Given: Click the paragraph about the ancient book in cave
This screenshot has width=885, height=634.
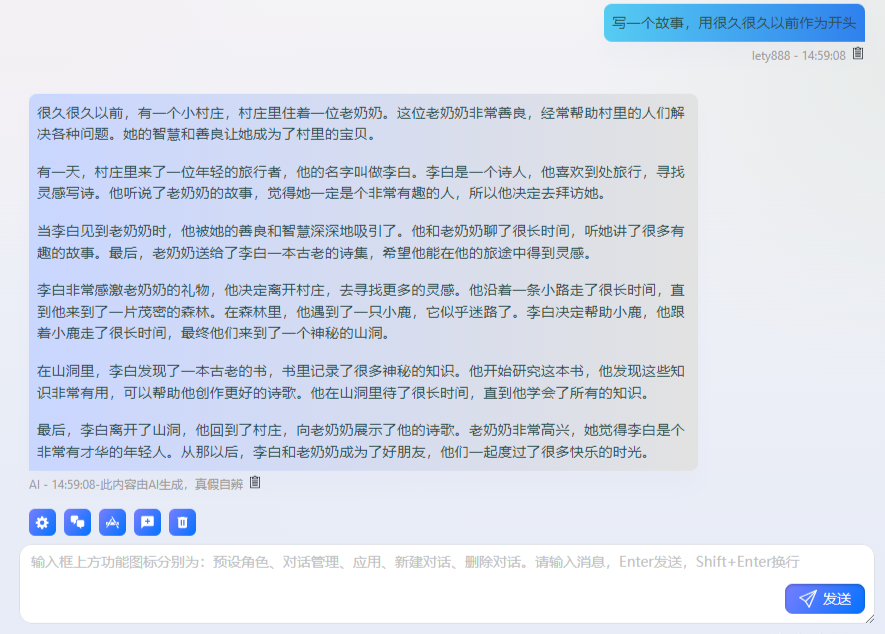Looking at the screenshot, I should point(360,381).
